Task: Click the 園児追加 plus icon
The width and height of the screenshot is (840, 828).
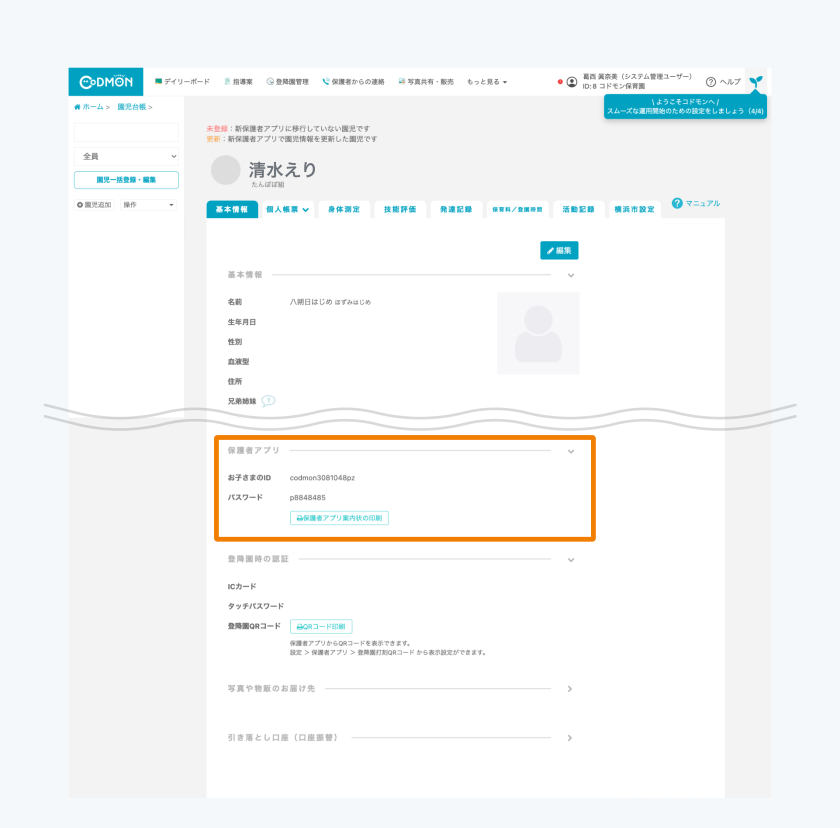Action: pos(80,205)
